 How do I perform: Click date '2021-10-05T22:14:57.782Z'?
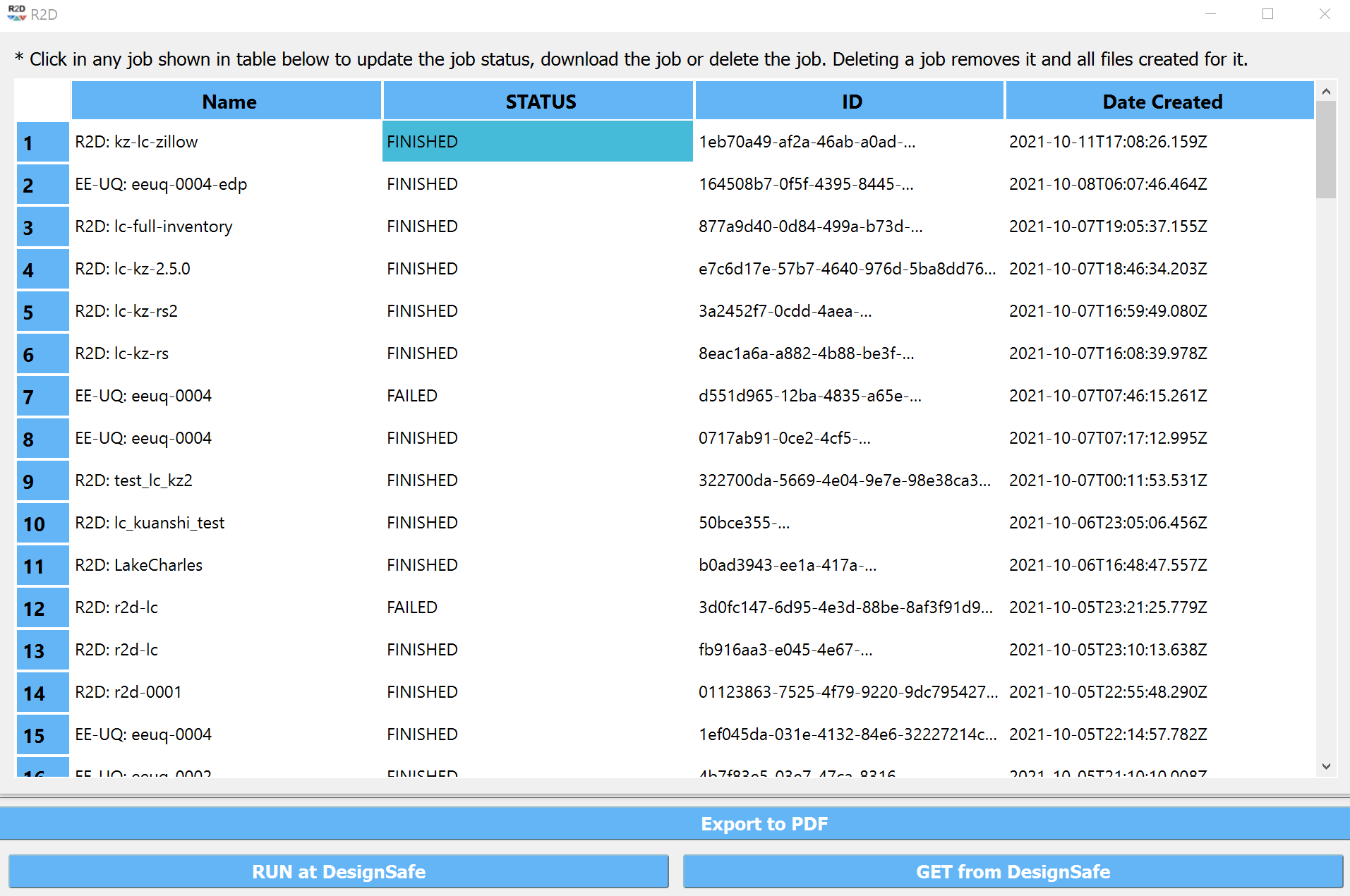1108,734
